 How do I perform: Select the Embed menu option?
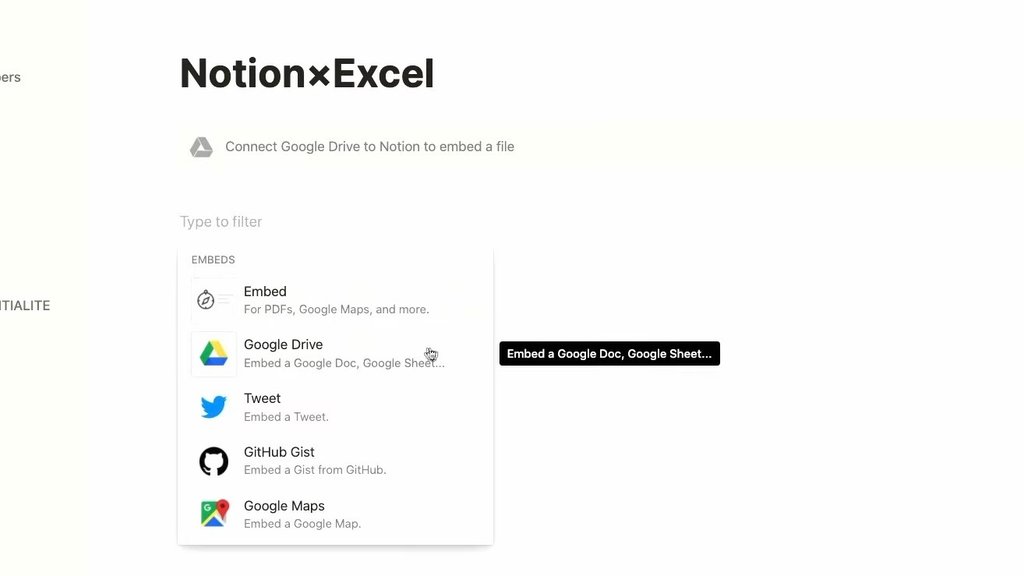pos(335,300)
